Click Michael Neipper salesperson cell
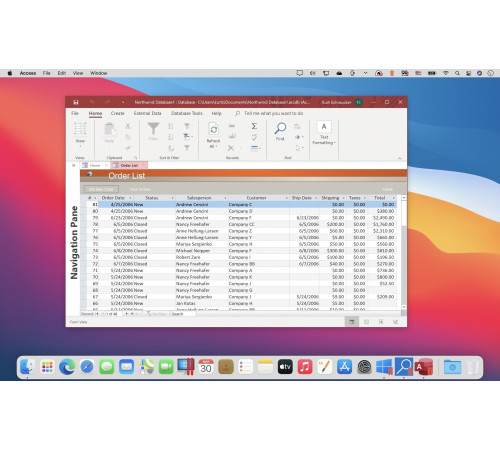Image resolution: width=500 pixels, height=450 pixels. (201, 251)
